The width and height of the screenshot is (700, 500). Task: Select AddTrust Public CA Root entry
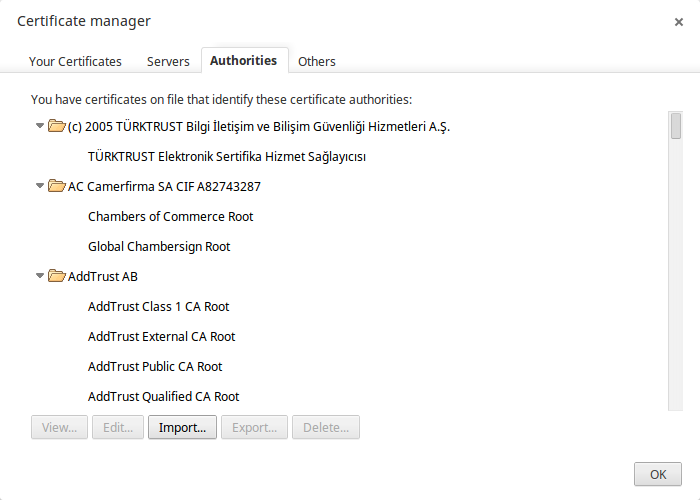[x=155, y=367]
